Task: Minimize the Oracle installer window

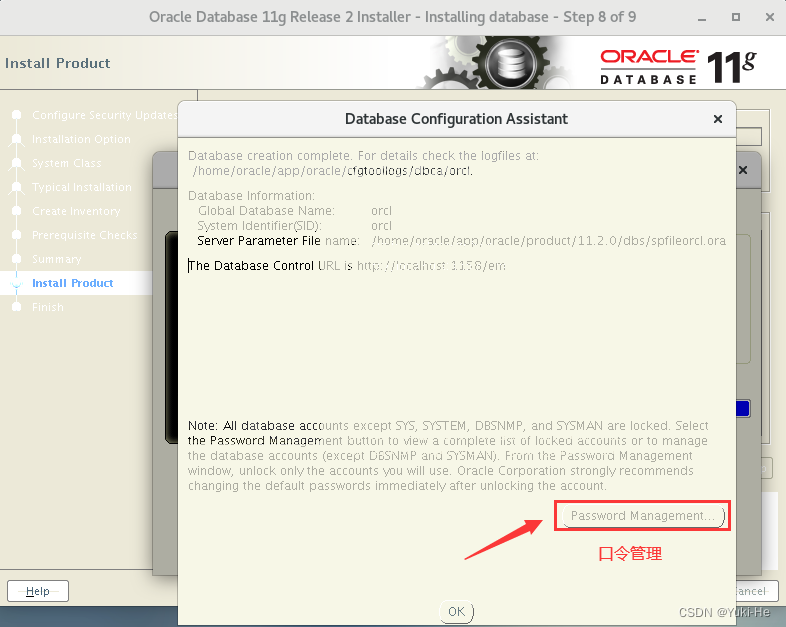Action: click(702, 18)
